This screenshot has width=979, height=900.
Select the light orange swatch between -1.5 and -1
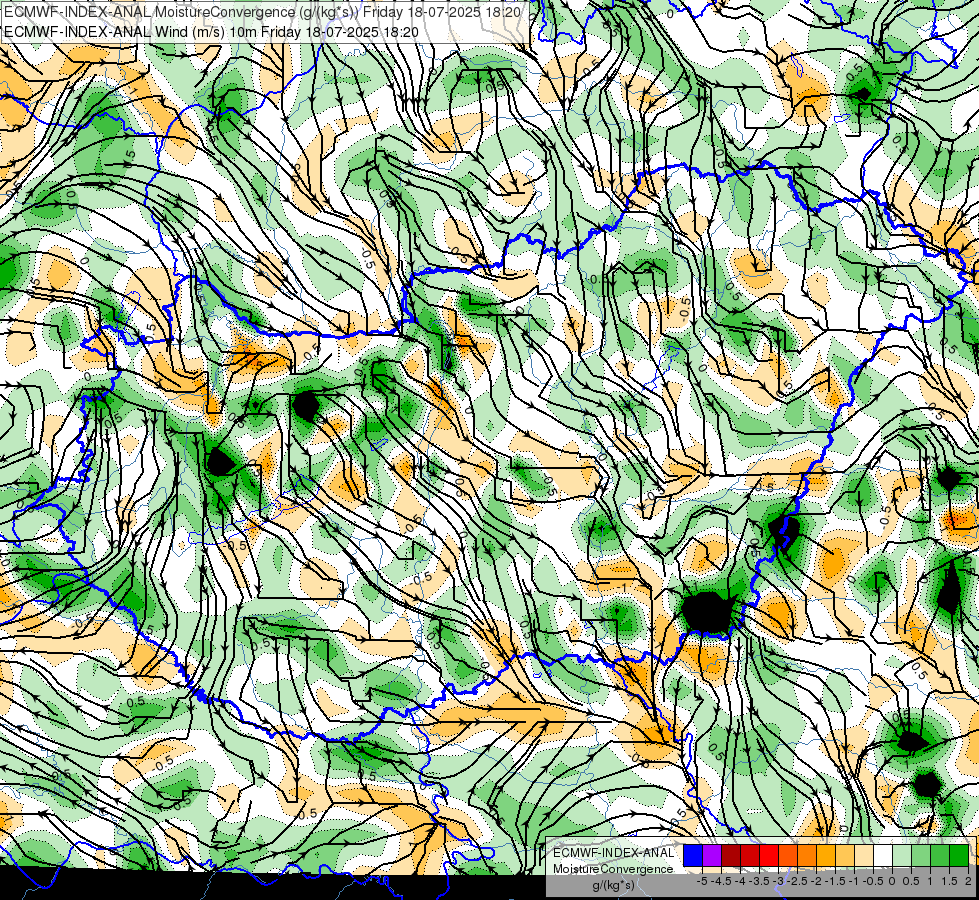(845, 855)
